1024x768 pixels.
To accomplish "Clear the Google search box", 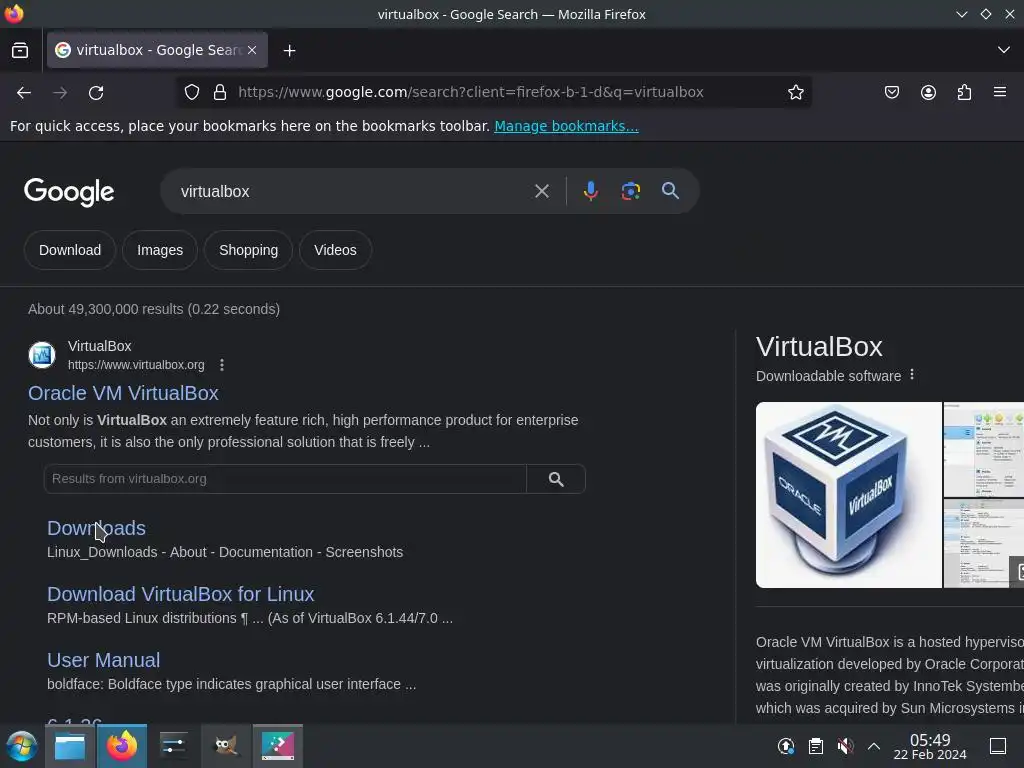I will click(x=541, y=191).
